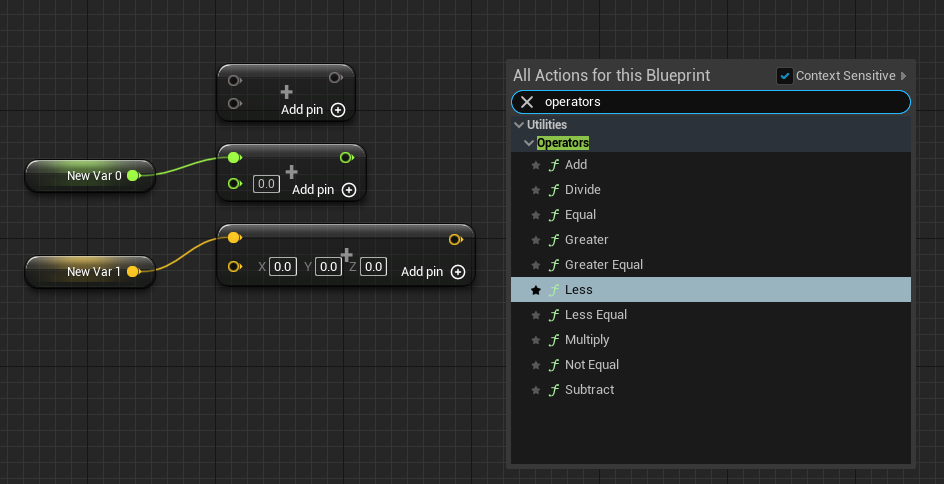Click the connected green input pin on float node
The image size is (944, 484).
point(235,158)
